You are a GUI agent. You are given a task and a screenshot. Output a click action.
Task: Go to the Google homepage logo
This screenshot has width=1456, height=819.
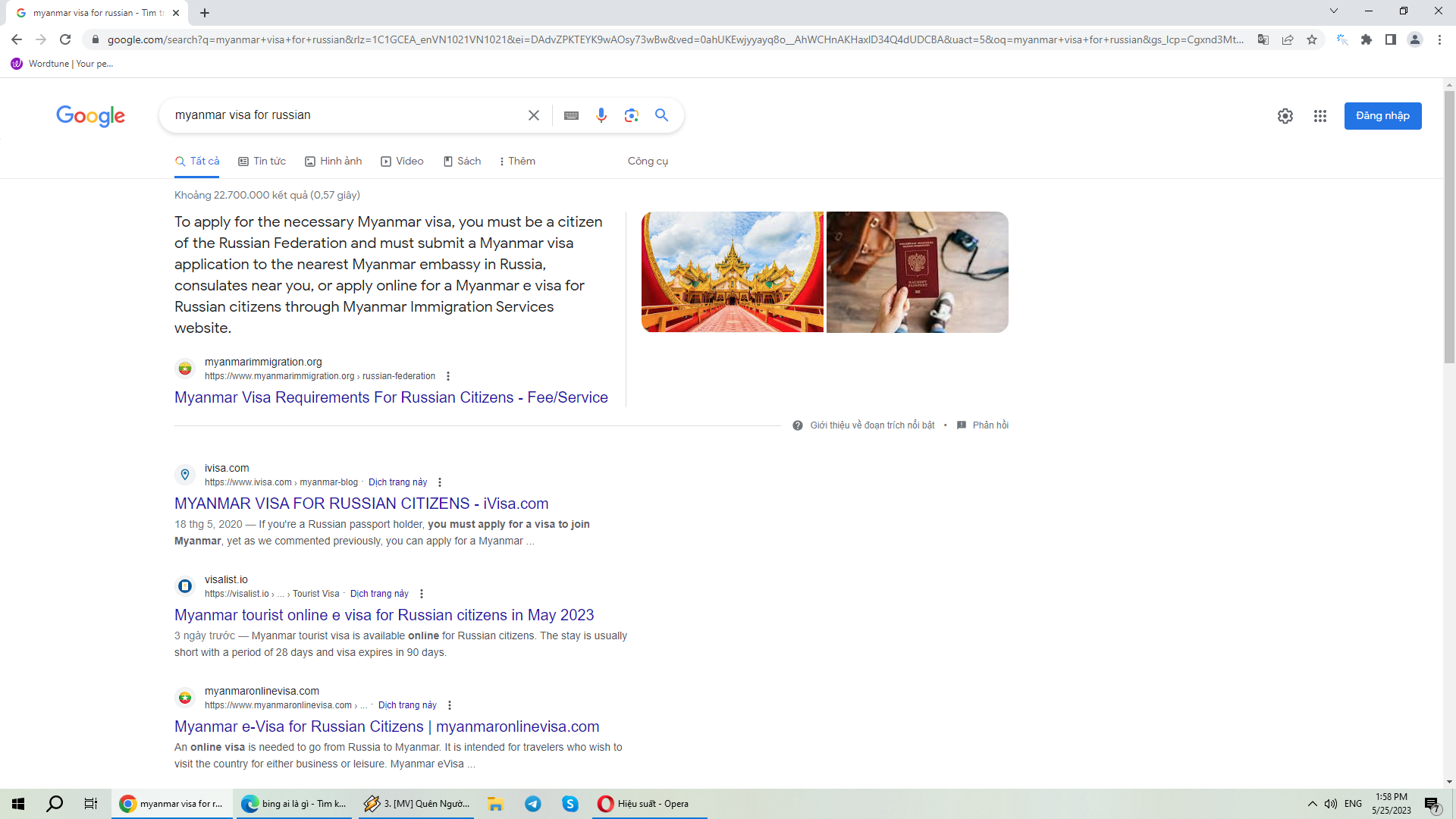coord(90,116)
